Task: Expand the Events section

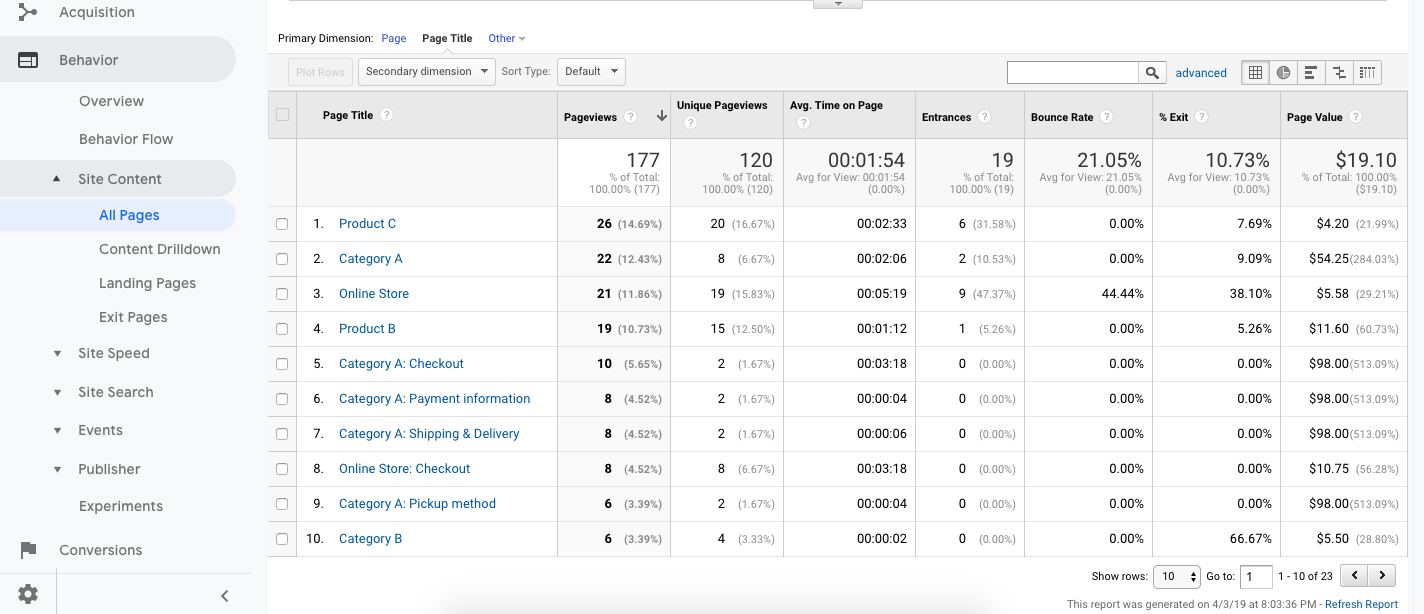Action: pyautogui.click(x=57, y=431)
